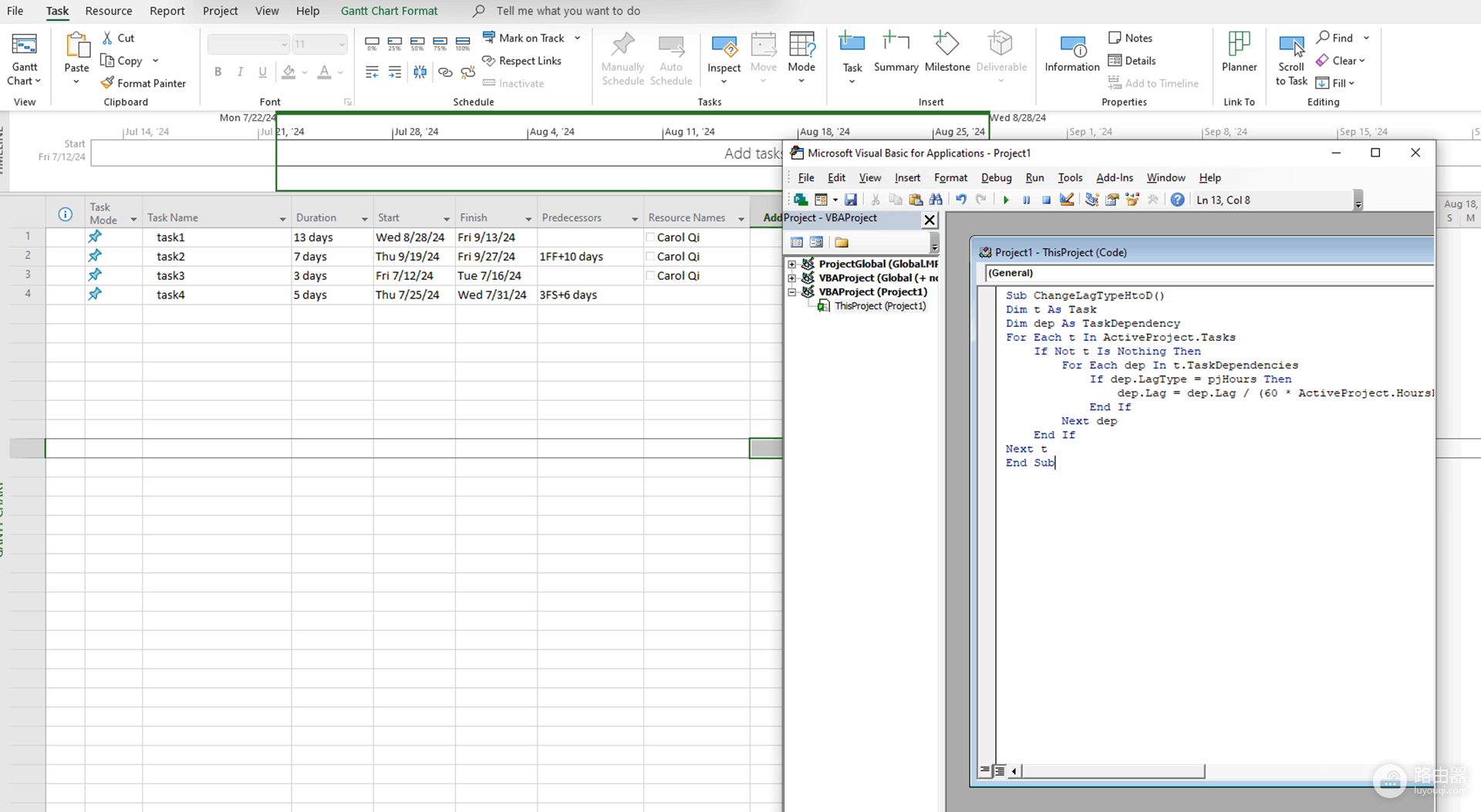Tick the Carol Qi checkbox for task2
Screen dimensions: 1481x812
[x=650, y=257]
